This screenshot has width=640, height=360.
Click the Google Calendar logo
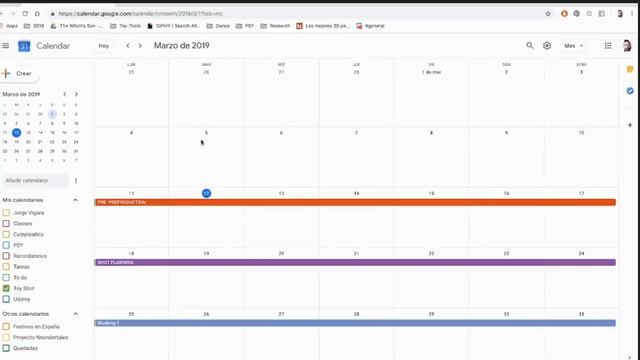point(24,46)
